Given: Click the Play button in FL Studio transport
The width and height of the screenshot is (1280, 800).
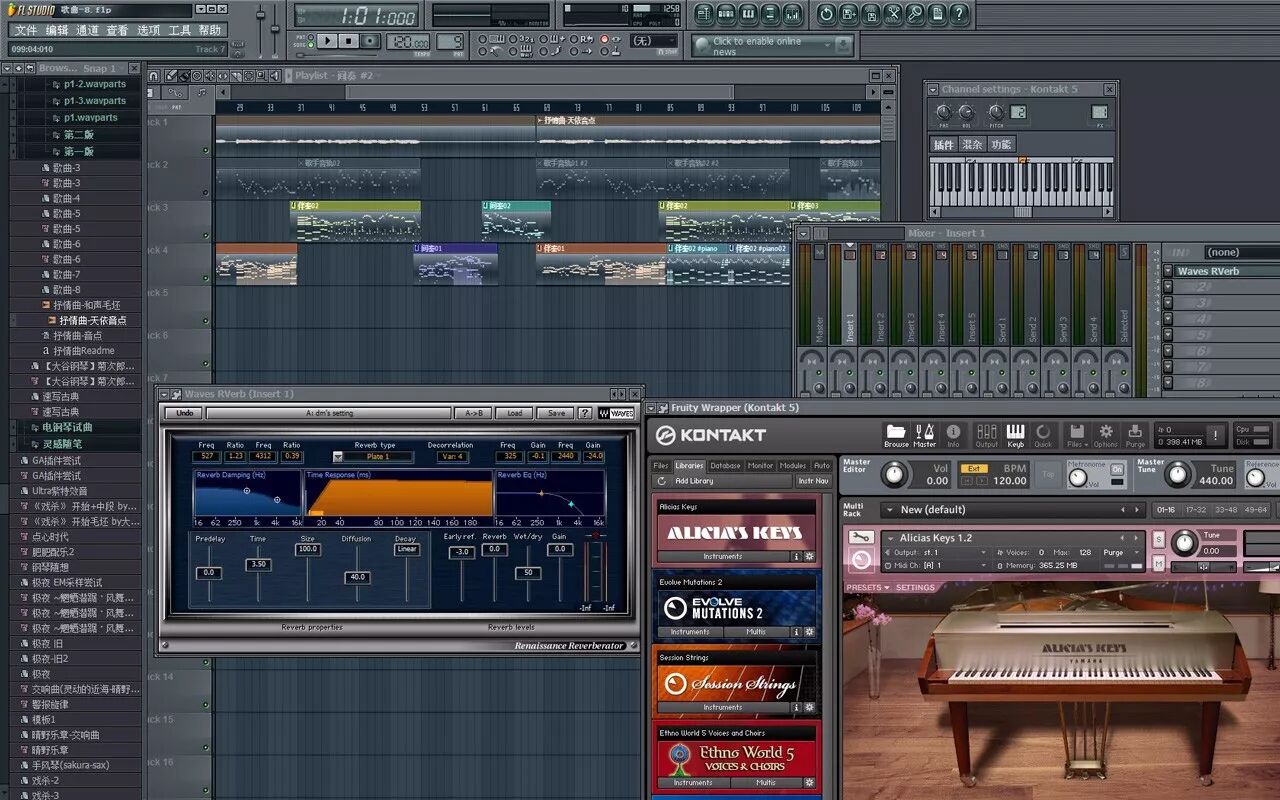Looking at the screenshot, I should [x=327, y=41].
